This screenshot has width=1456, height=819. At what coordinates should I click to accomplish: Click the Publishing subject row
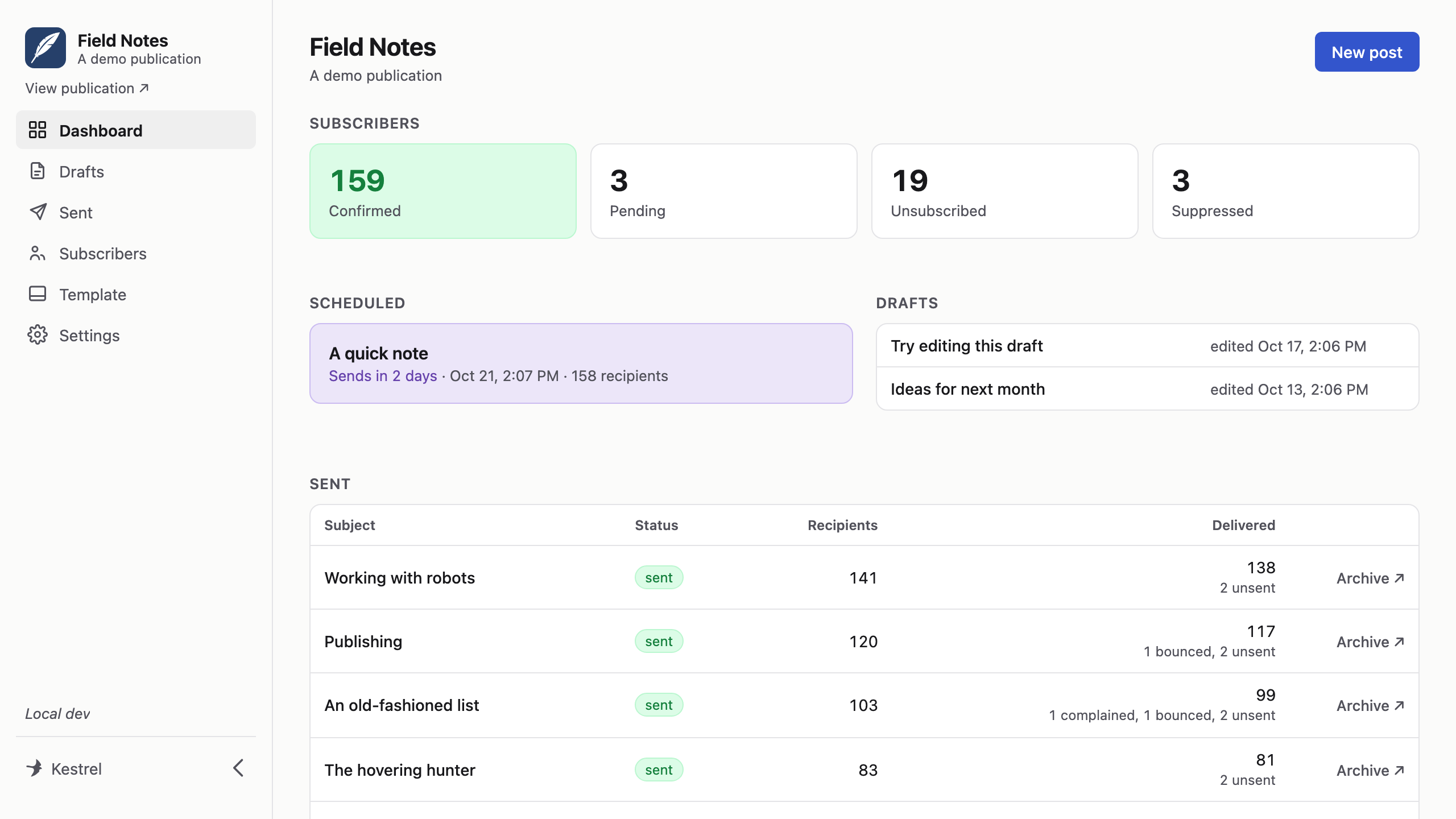click(363, 642)
